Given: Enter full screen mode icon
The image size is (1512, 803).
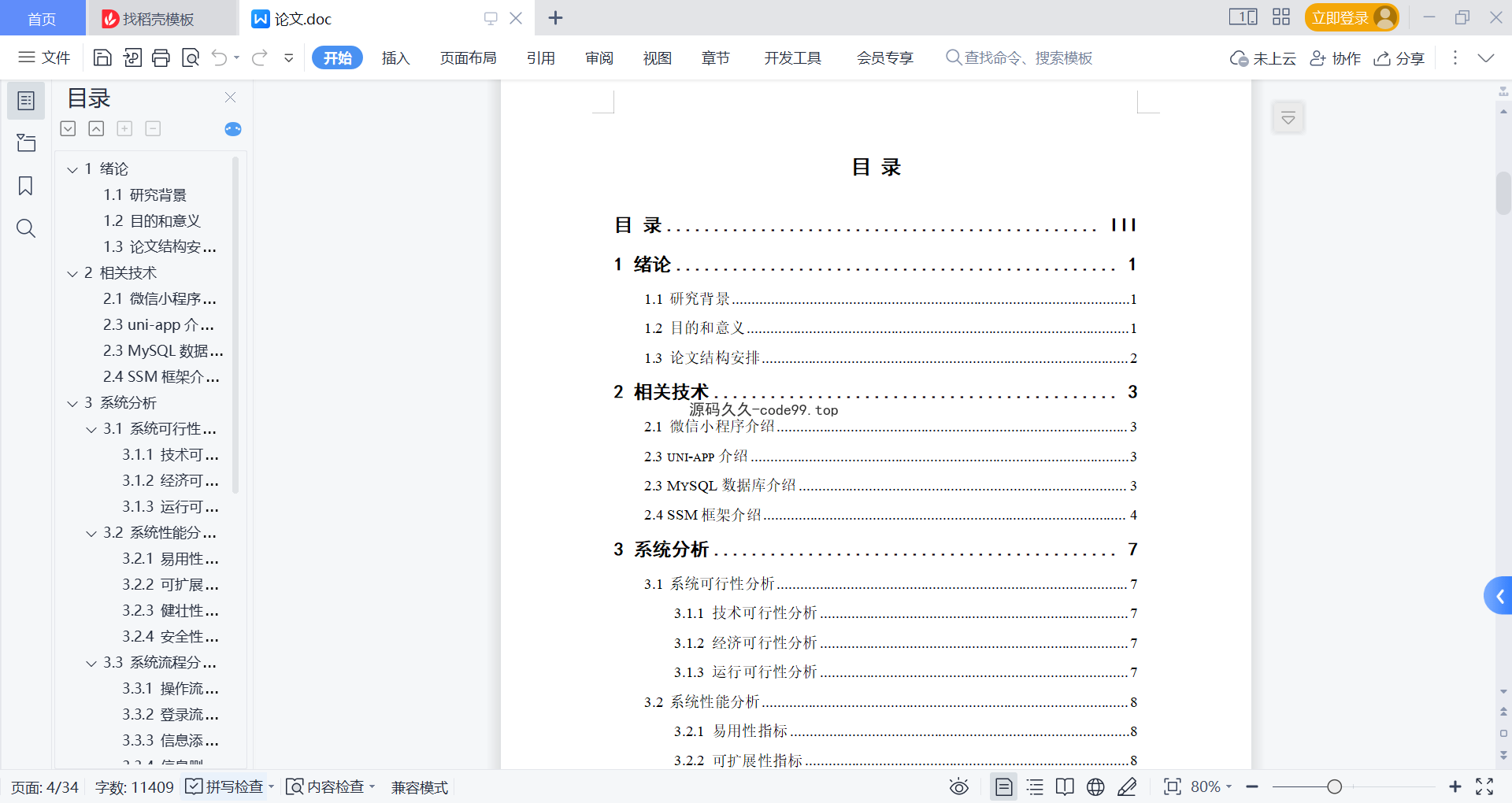Looking at the screenshot, I should (x=1484, y=786).
